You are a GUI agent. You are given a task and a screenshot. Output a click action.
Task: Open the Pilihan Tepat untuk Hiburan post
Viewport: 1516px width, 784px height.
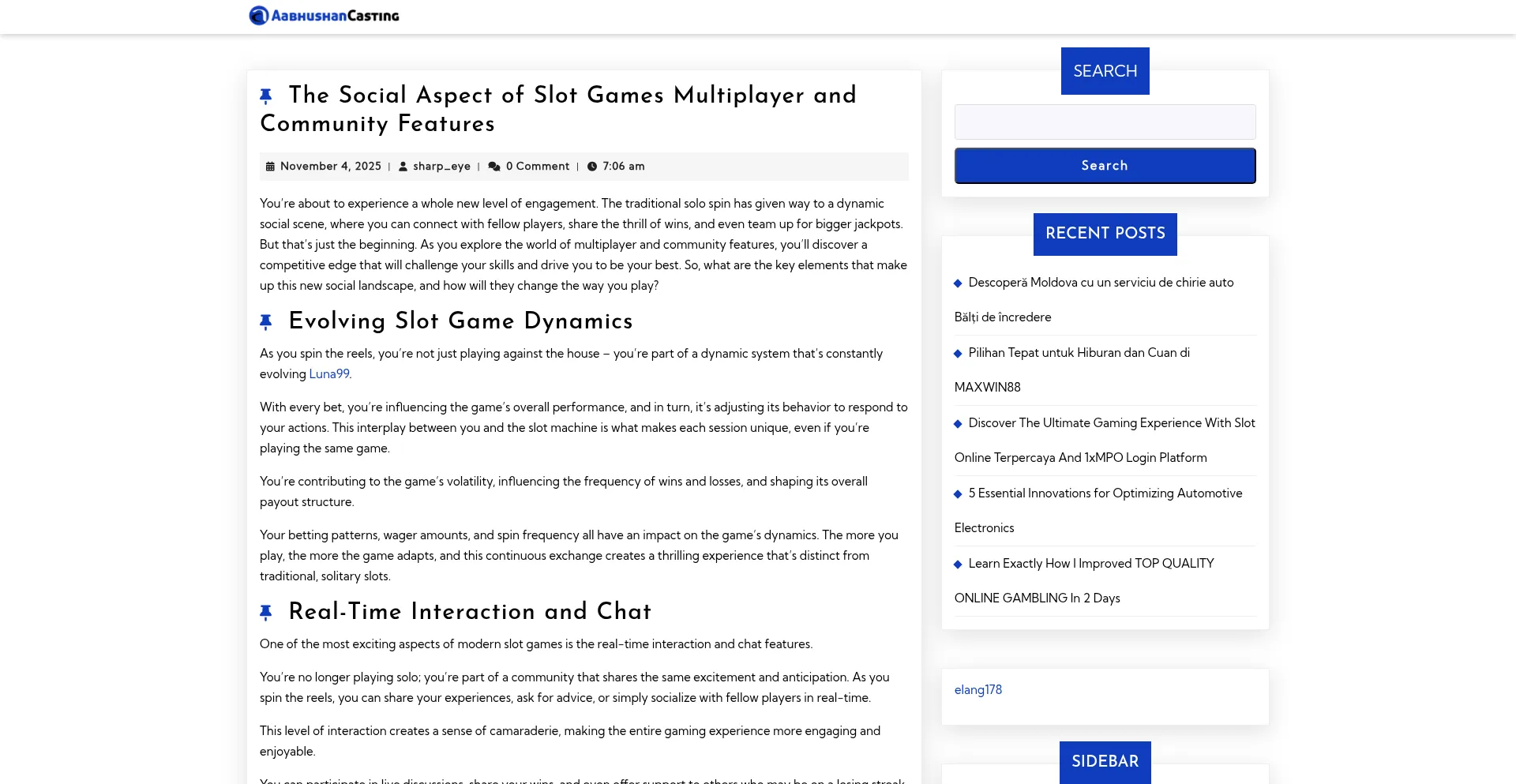1079,353
